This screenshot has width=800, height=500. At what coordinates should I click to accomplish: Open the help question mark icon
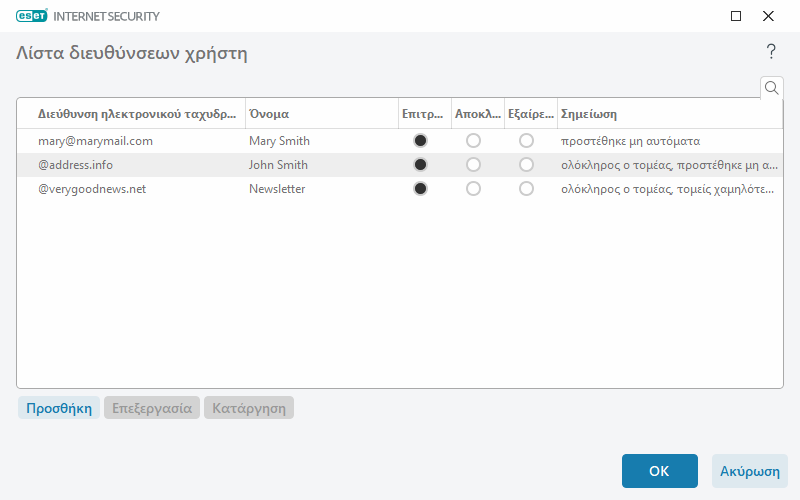click(771, 52)
